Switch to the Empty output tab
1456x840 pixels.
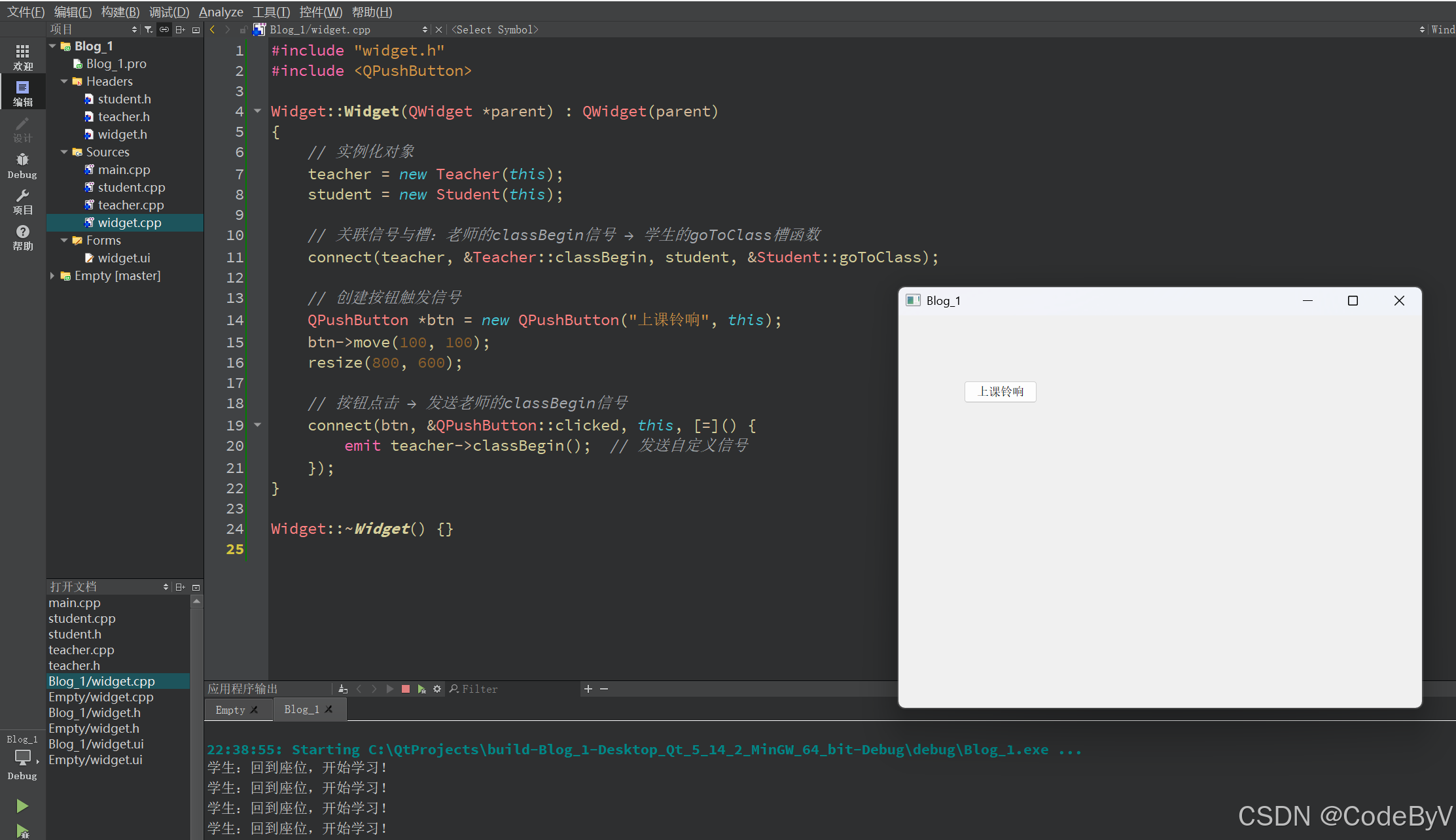coord(230,710)
